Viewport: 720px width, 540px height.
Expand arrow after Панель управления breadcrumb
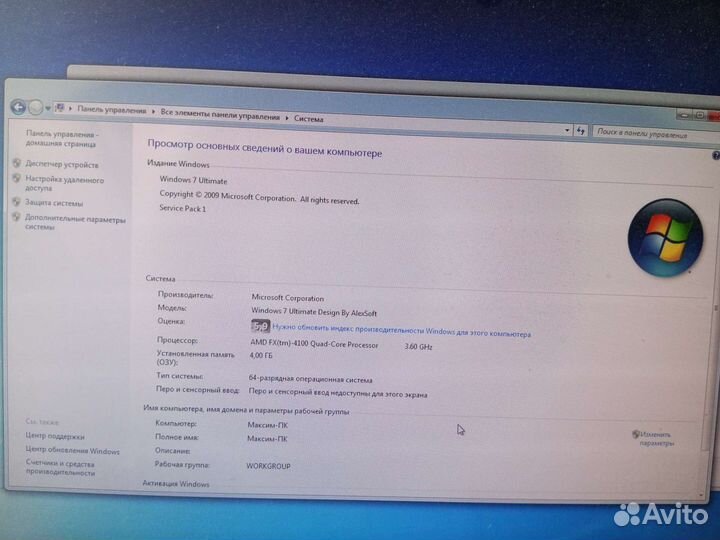point(154,112)
